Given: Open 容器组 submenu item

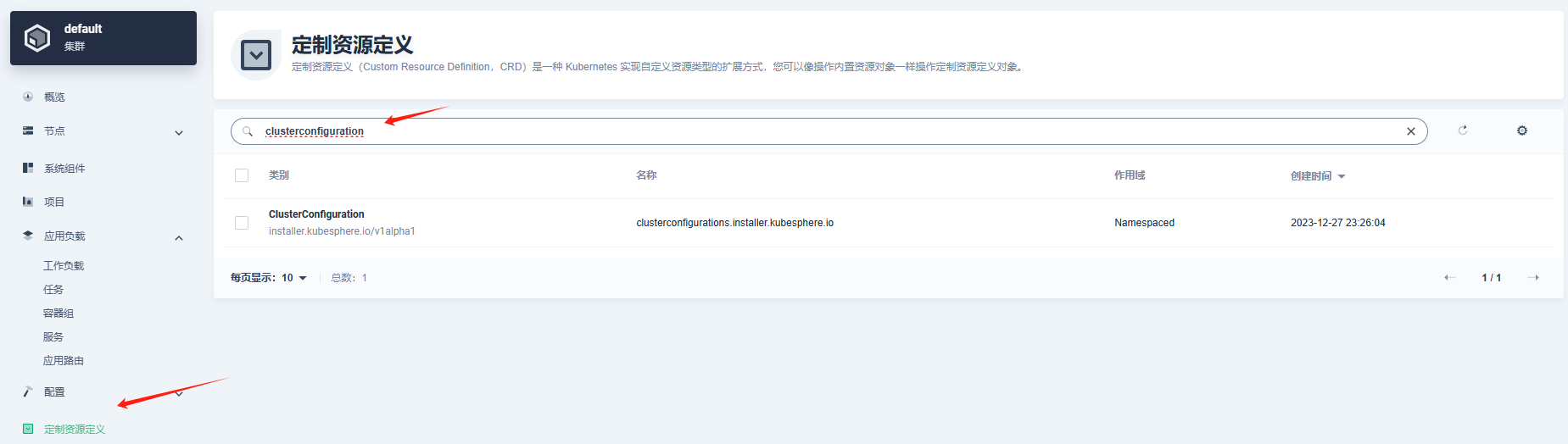Looking at the screenshot, I should coord(59,313).
